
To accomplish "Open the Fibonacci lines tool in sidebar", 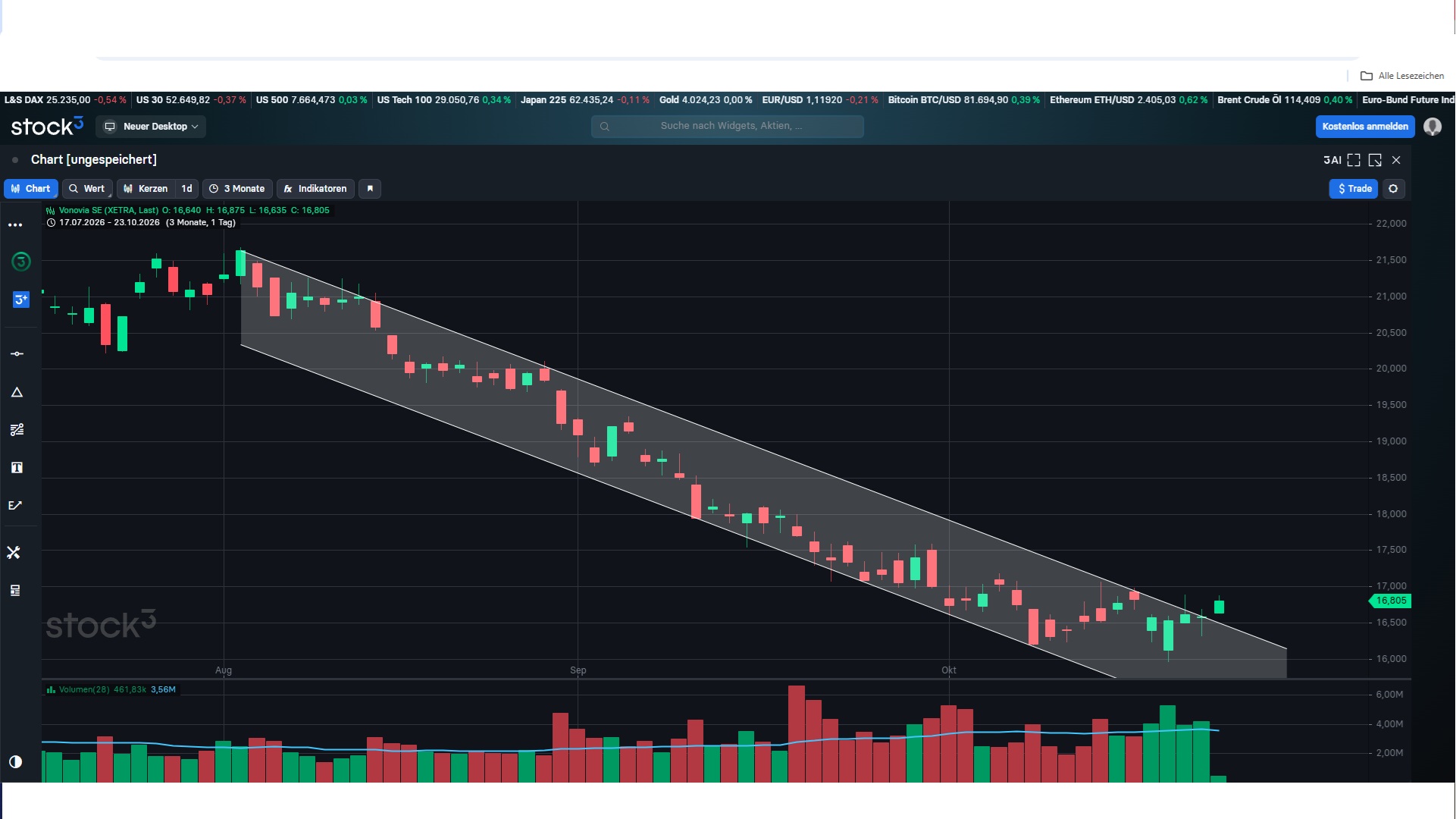I will tap(17, 430).
